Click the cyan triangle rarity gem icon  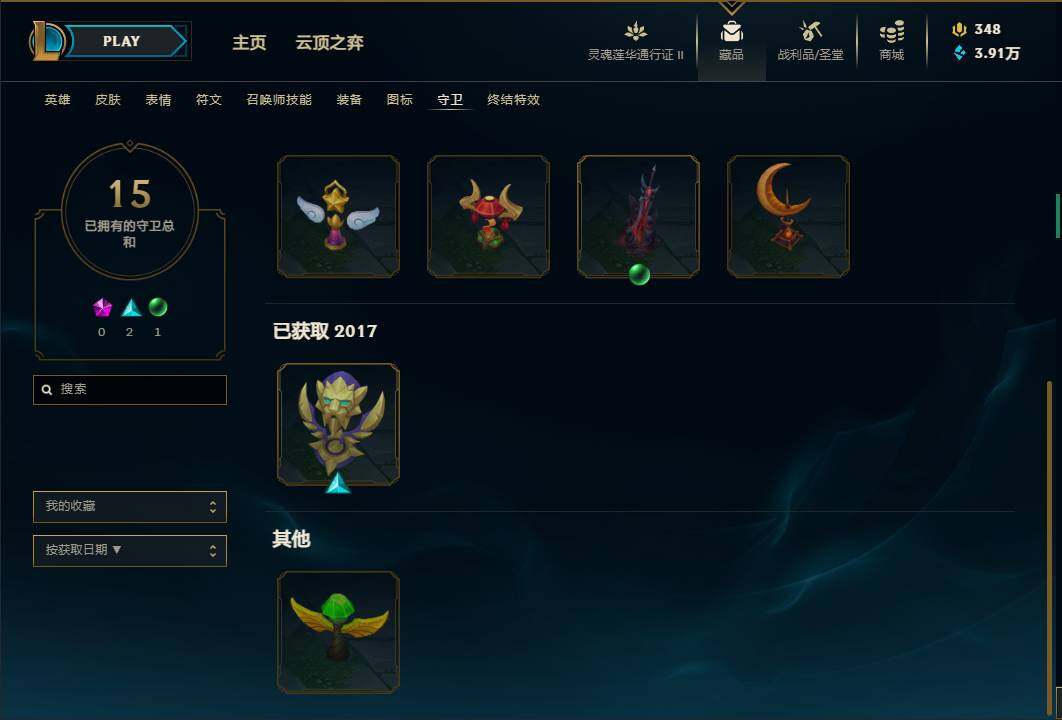pos(131,308)
